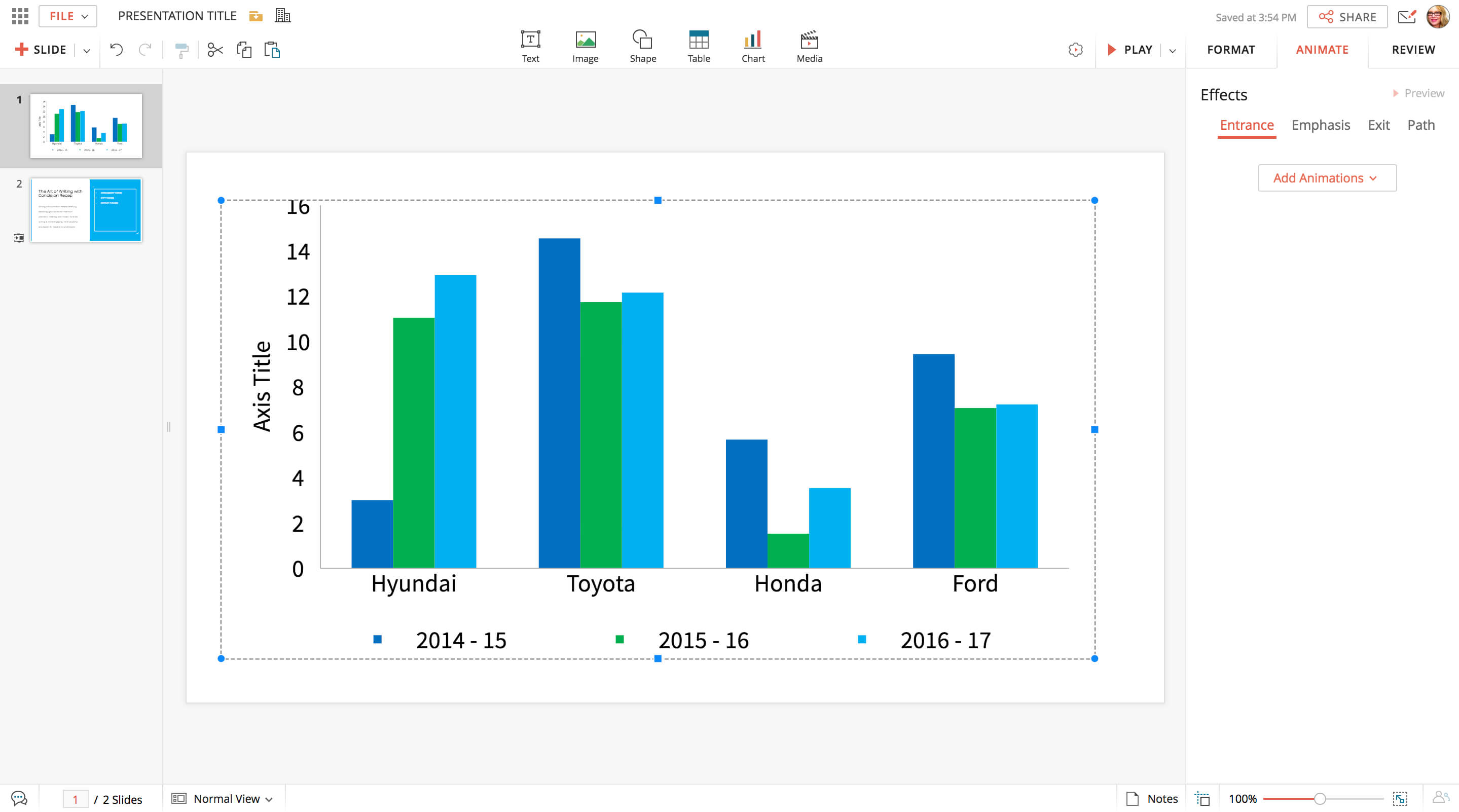Open the comments chat icon
Viewport: 1459px width, 812px height.
click(x=19, y=798)
